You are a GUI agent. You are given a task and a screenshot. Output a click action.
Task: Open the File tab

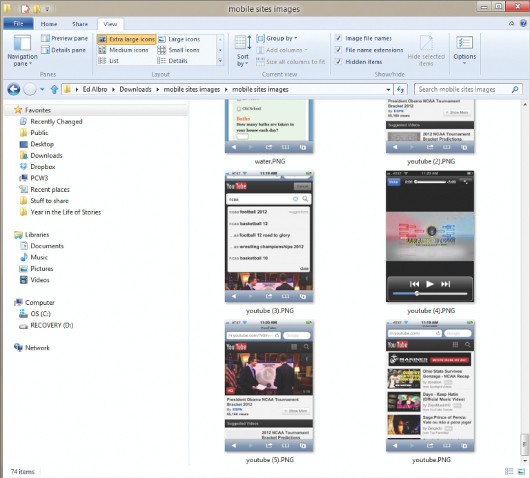pos(18,24)
